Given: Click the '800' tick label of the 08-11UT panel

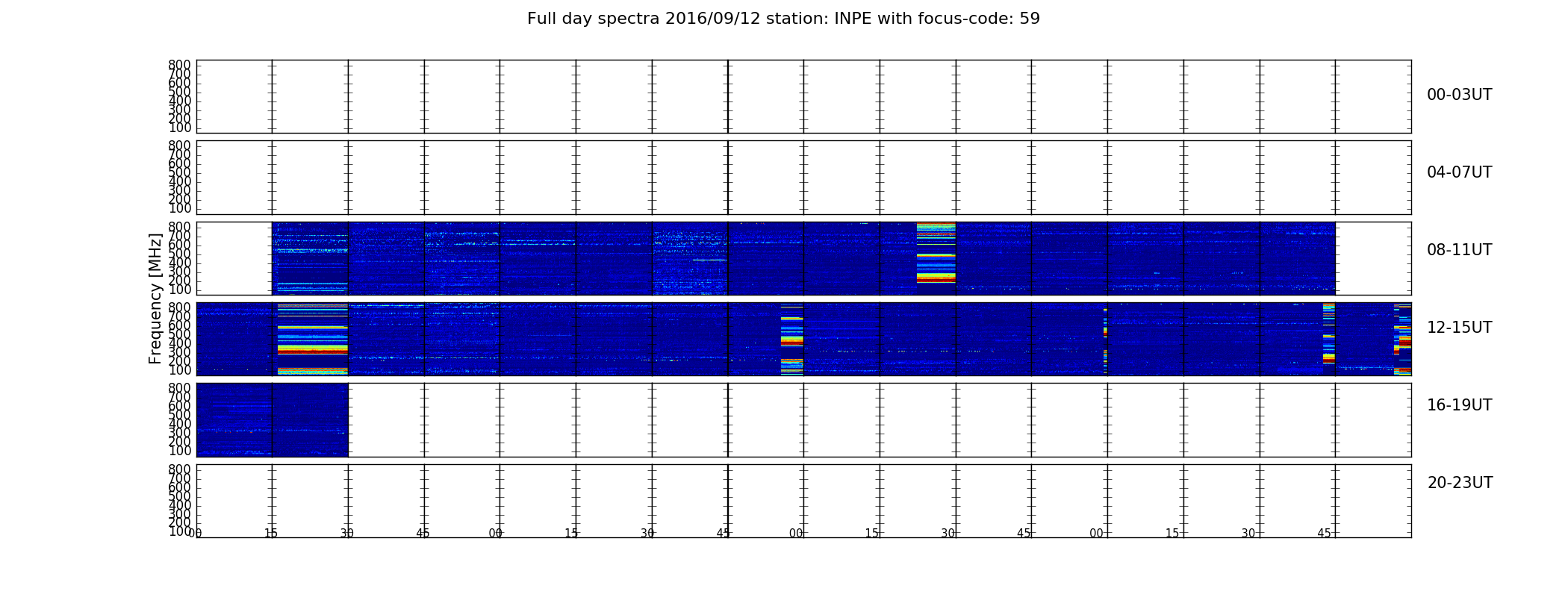Looking at the screenshot, I should 179,227.
